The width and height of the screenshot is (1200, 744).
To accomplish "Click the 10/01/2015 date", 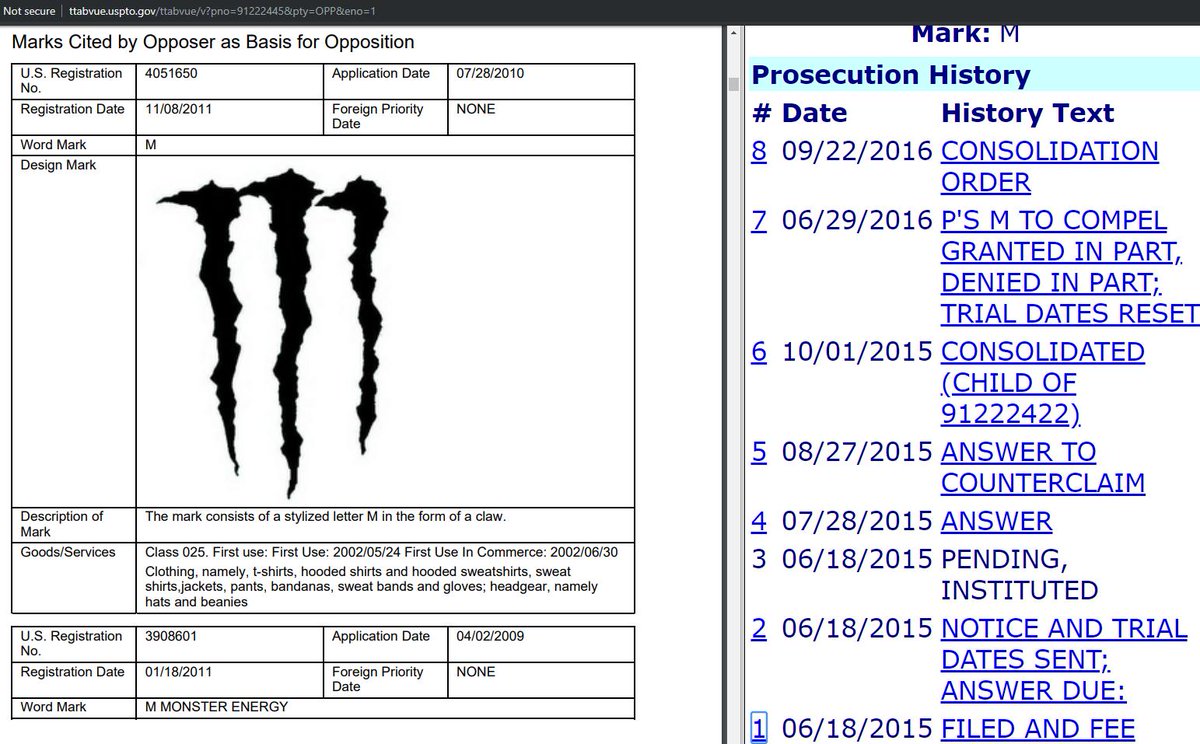I will coord(857,352).
